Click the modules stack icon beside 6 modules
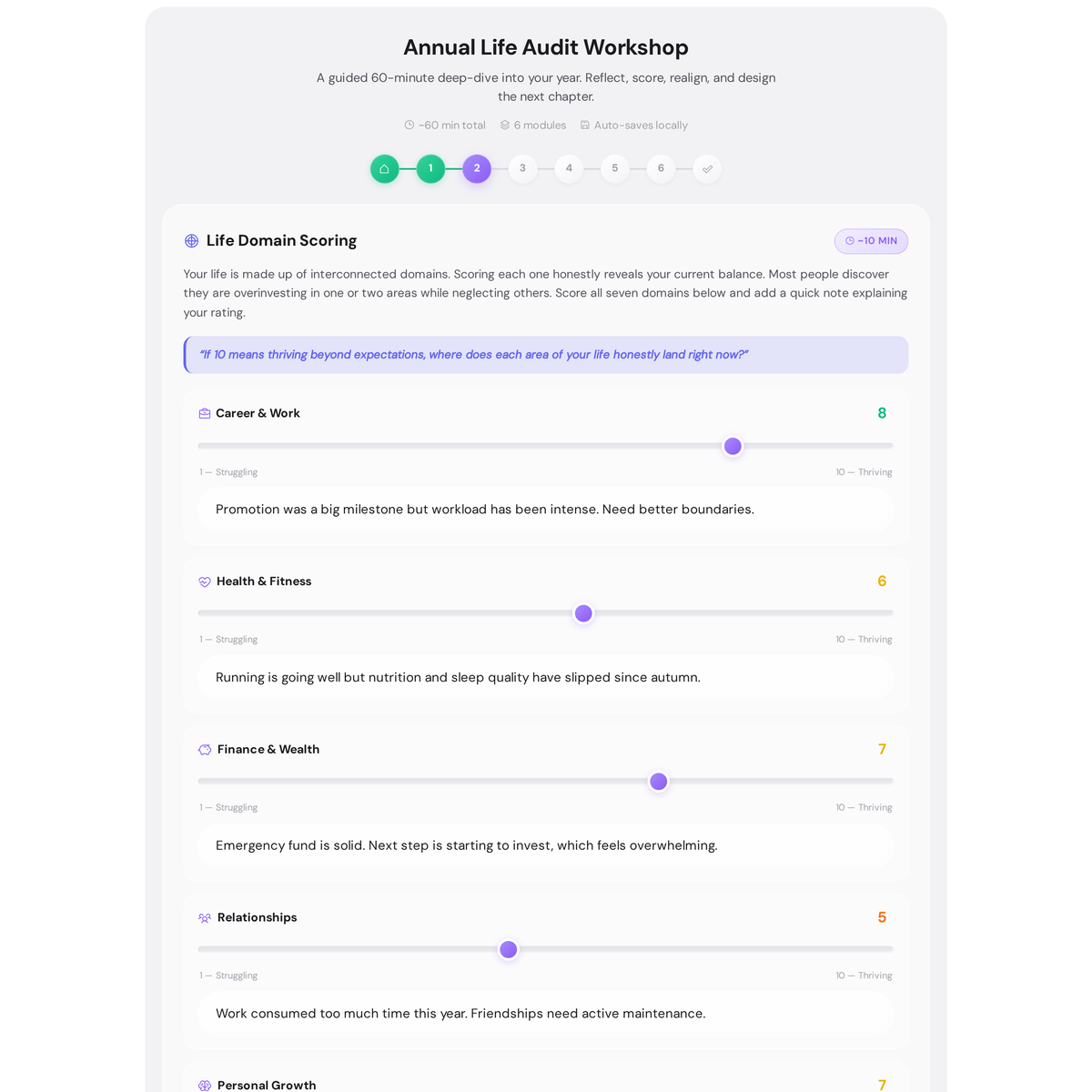Viewport: 1092px width, 1092px height. point(503,125)
